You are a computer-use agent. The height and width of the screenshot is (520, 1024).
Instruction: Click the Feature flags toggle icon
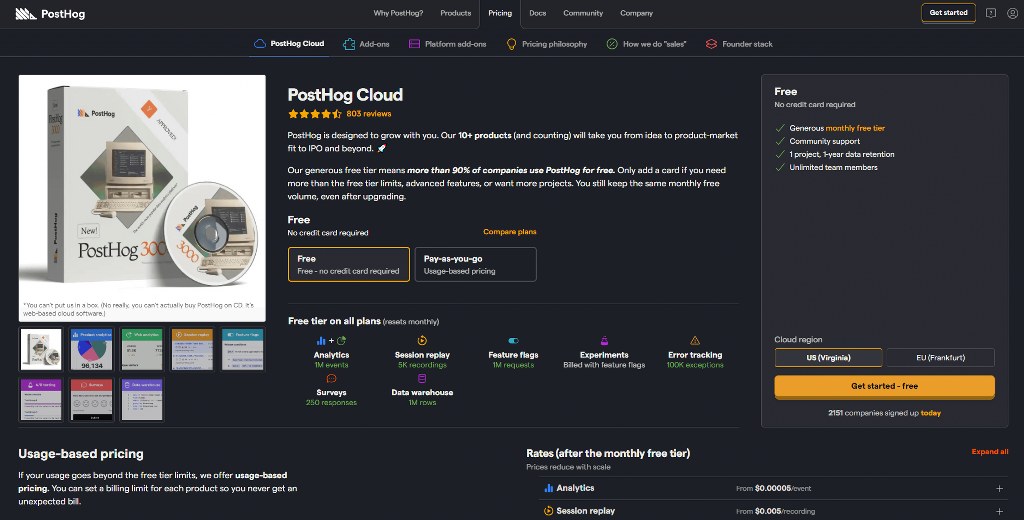(x=513, y=340)
